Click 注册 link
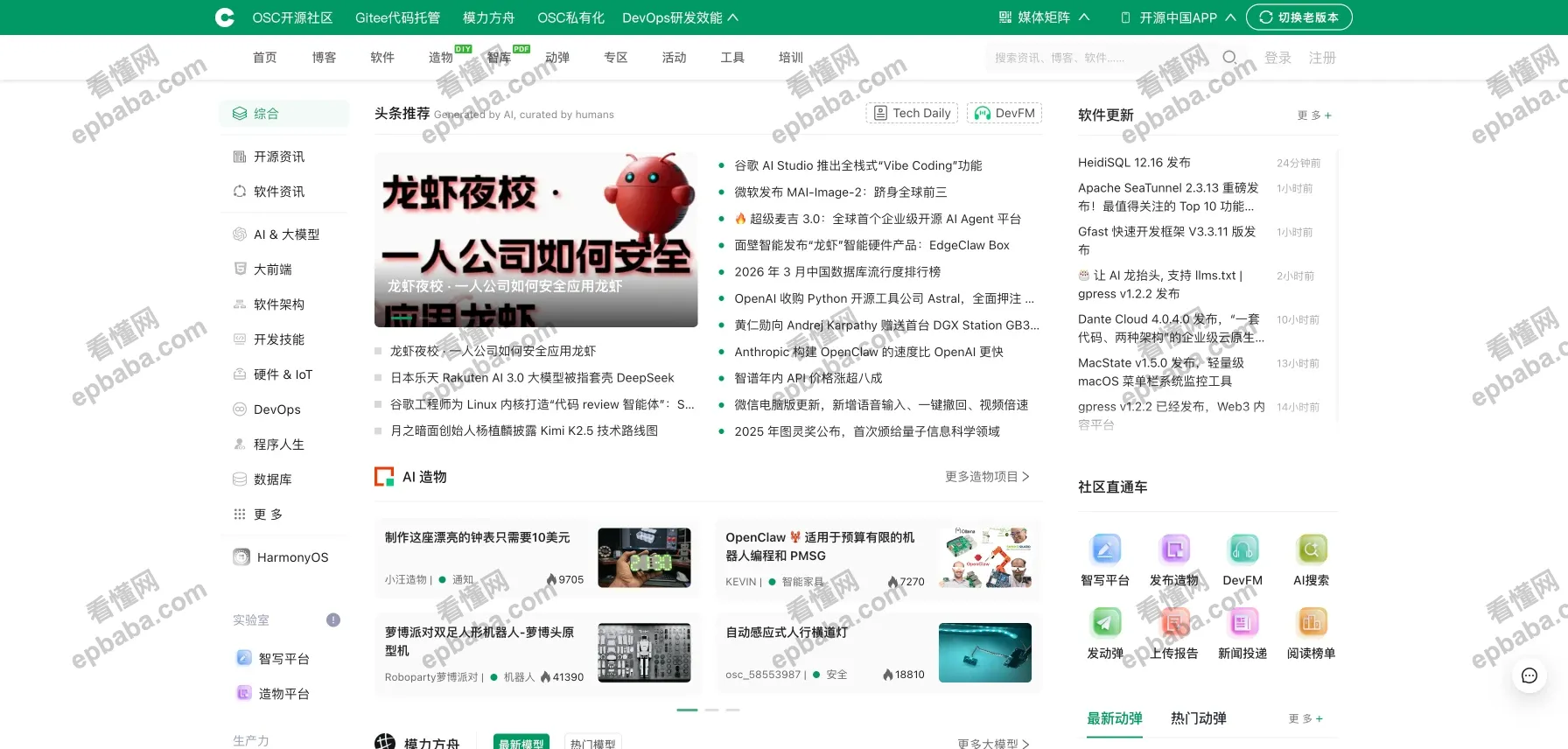 point(1322,58)
